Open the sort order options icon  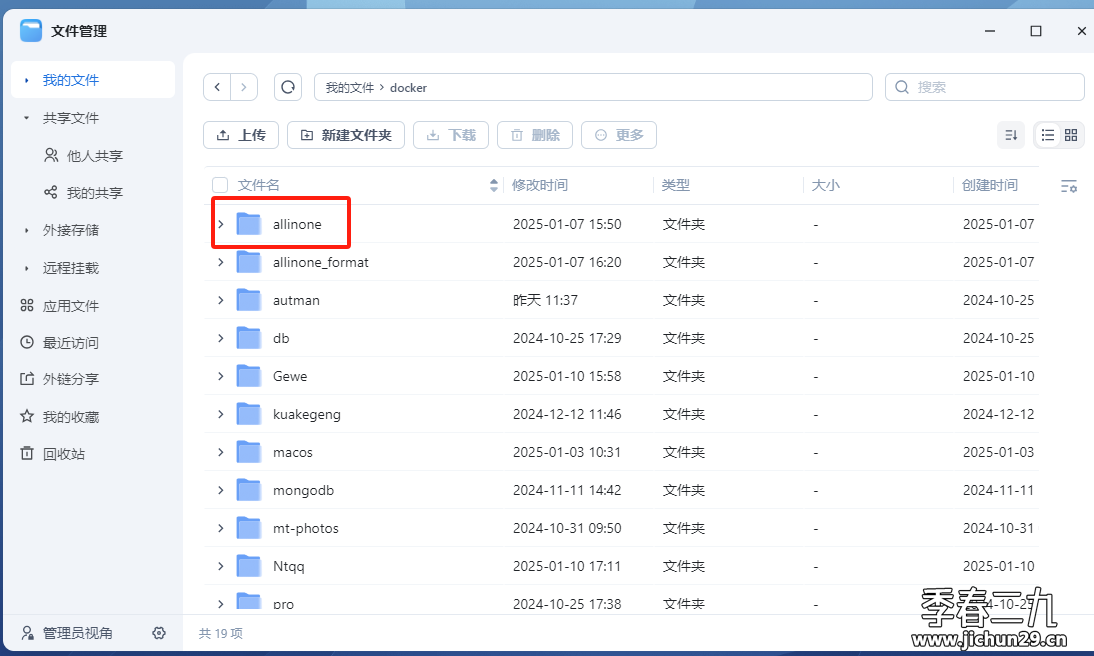pyautogui.click(x=1011, y=135)
